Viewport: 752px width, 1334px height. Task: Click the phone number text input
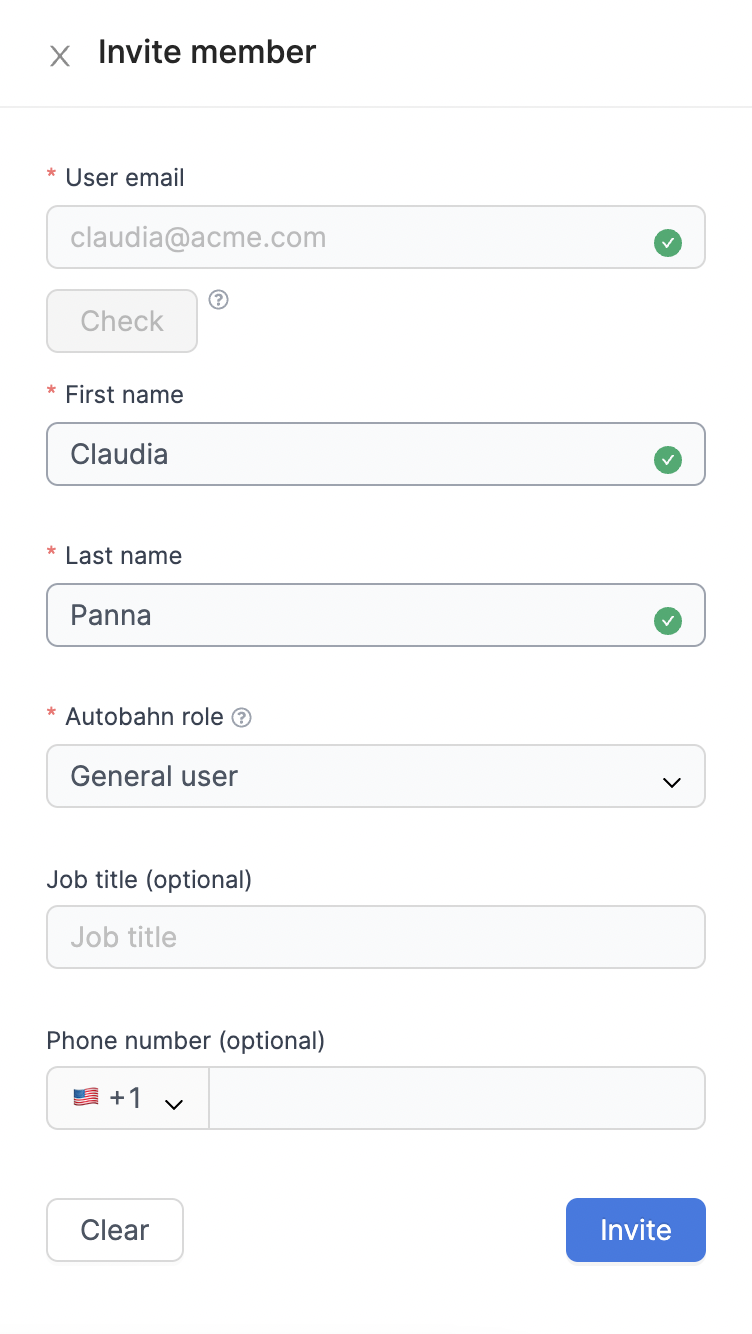pyautogui.click(x=457, y=1098)
